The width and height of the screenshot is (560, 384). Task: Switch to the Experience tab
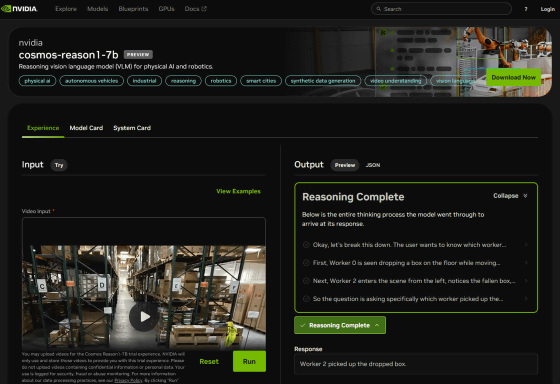[x=43, y=128]
